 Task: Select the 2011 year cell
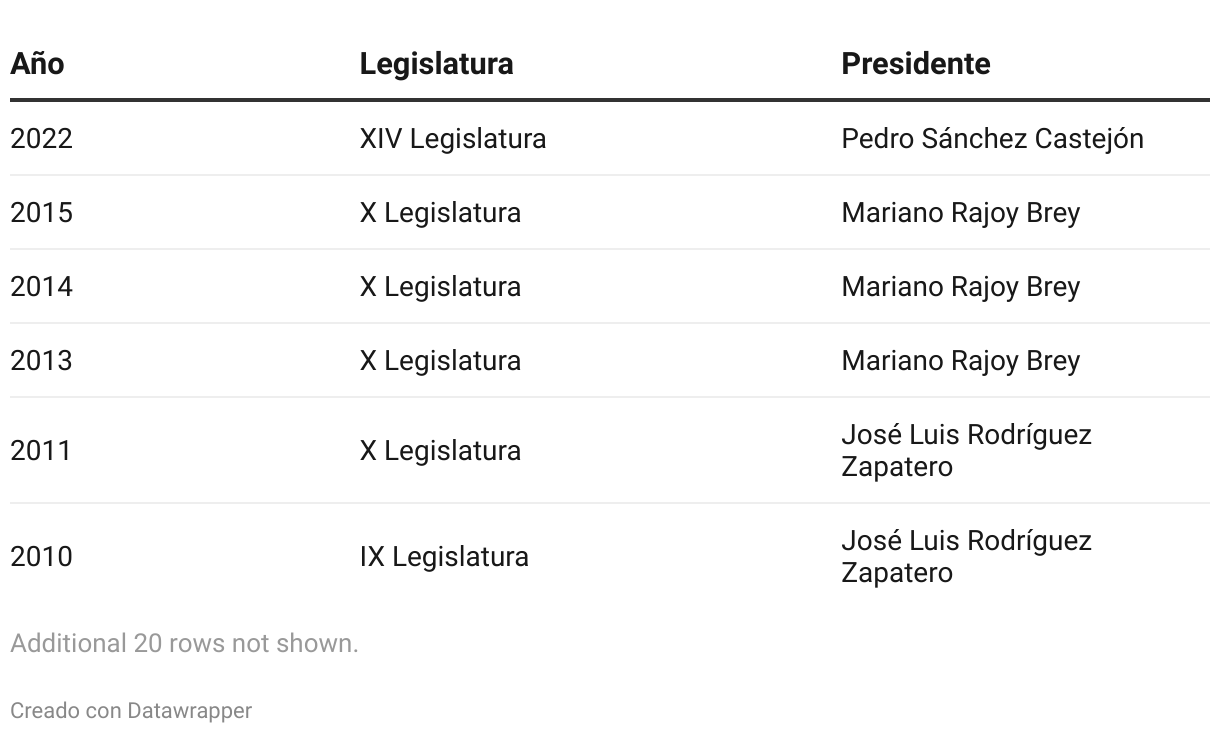(42, 450)
